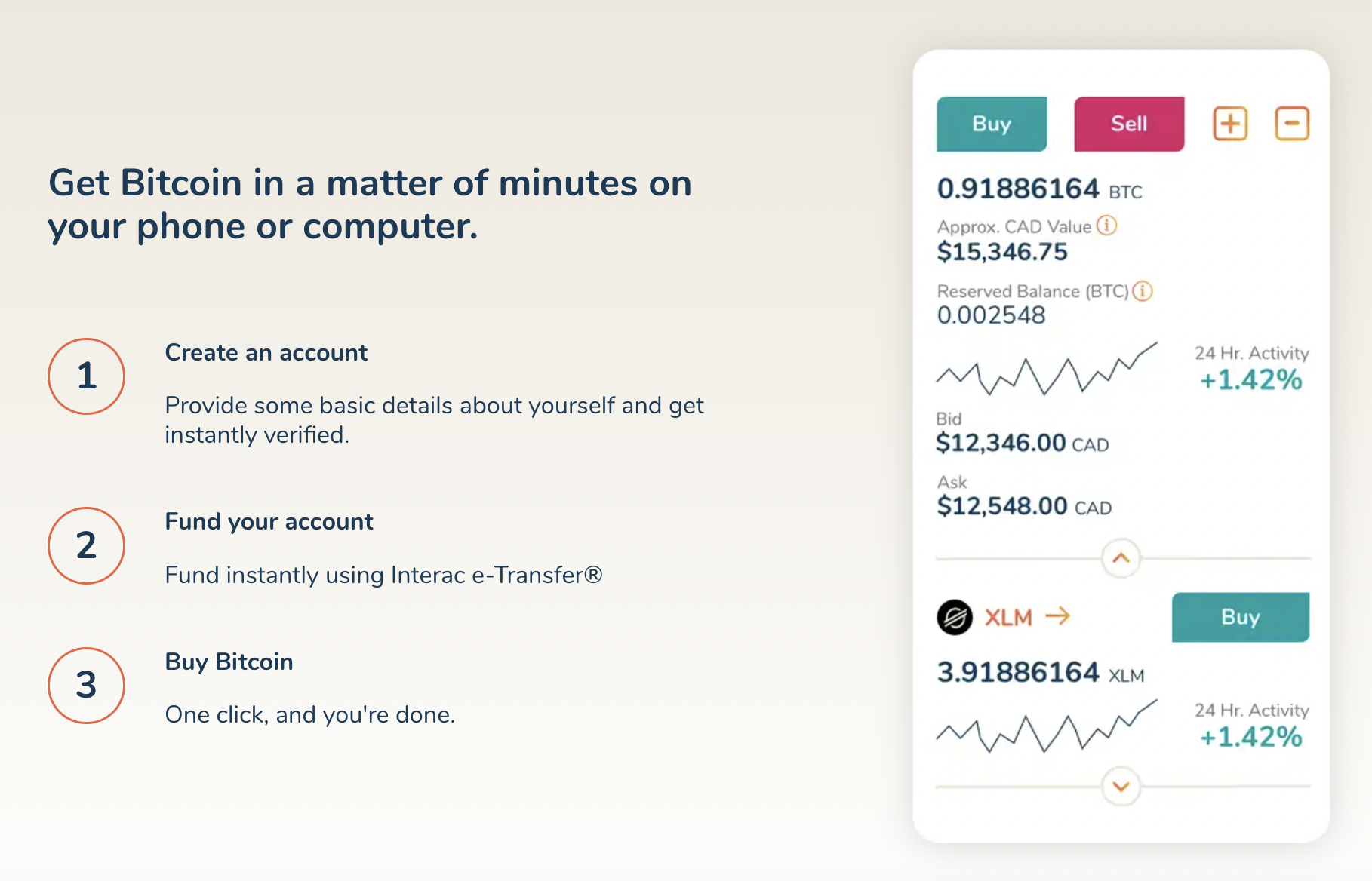1372x881 pixels.
Task: Select the Create an account heading
Action: pyautogui.click(x=266, y=353)
